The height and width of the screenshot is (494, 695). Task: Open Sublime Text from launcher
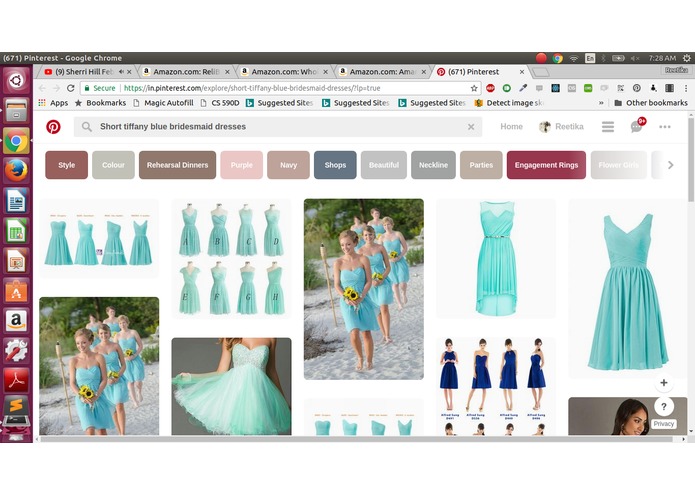16,407
